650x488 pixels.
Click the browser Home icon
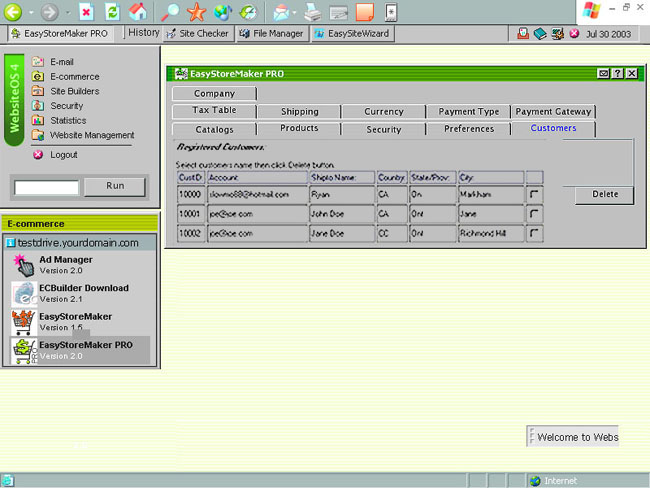(x=138, y=12)
